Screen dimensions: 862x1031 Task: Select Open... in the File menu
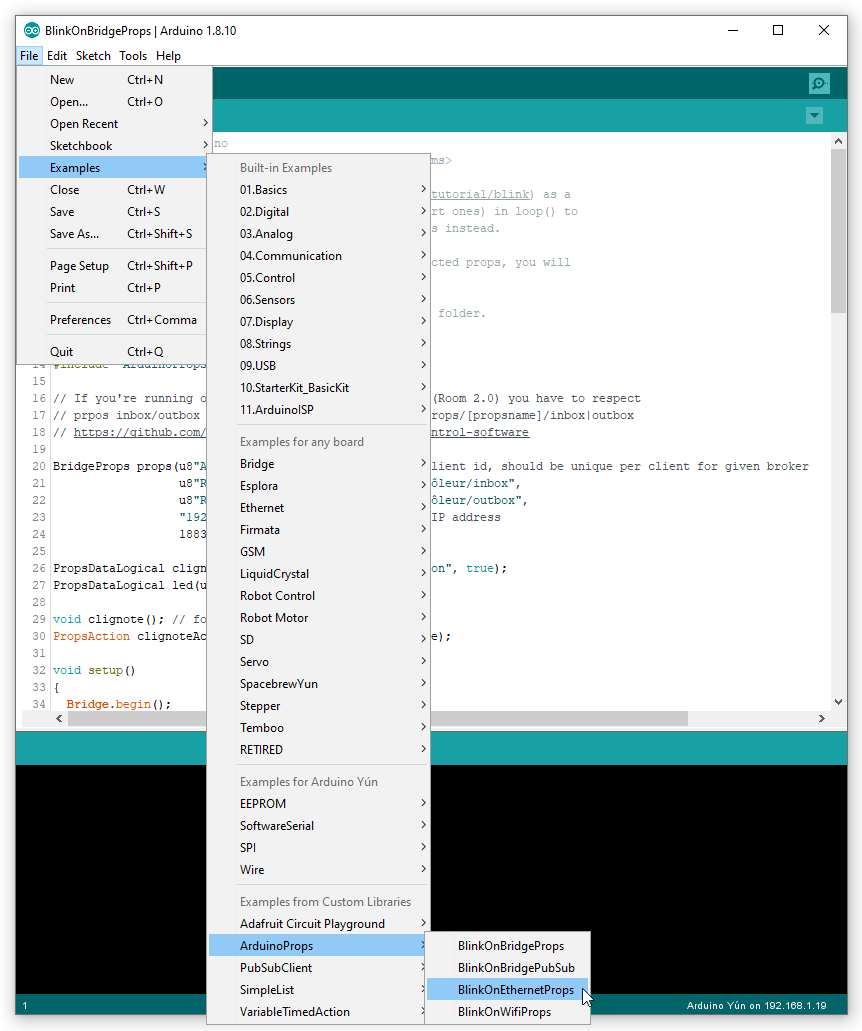click(114, 102)
